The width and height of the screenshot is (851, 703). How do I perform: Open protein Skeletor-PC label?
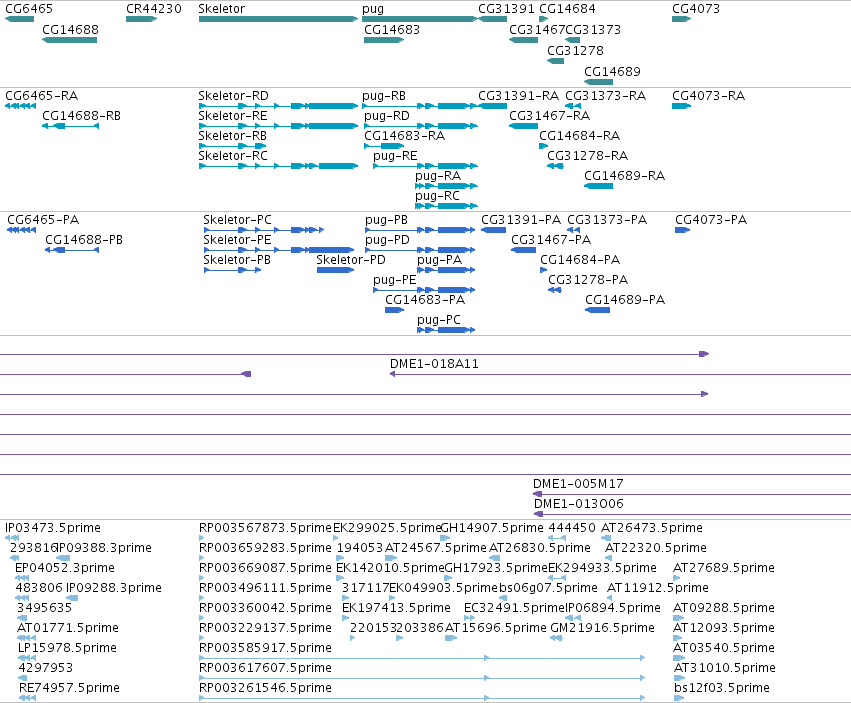point(237,220)
